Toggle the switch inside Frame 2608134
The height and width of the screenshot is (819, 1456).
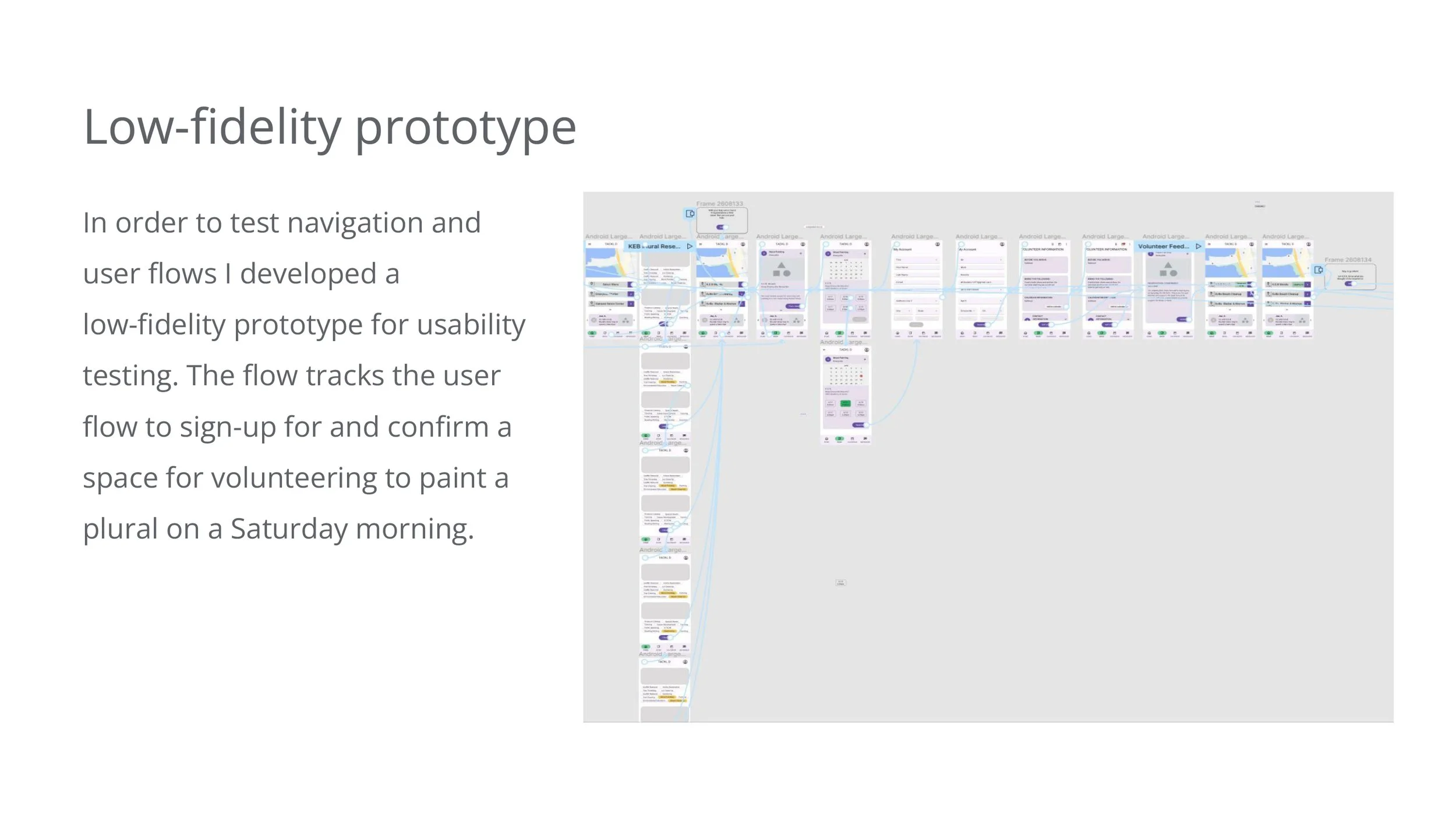1350,283
